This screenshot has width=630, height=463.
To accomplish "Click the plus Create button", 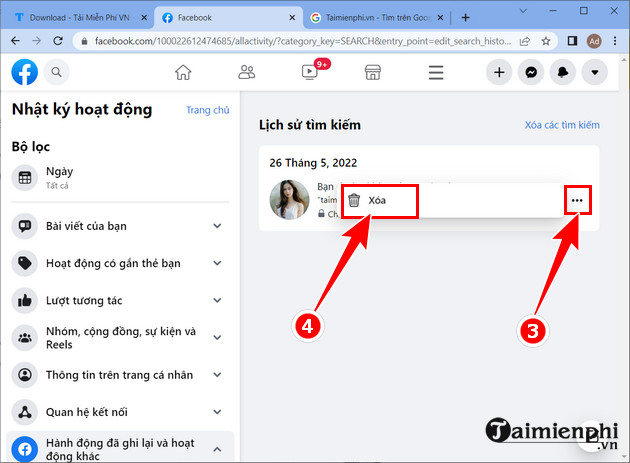I will (x=499, y=72).
